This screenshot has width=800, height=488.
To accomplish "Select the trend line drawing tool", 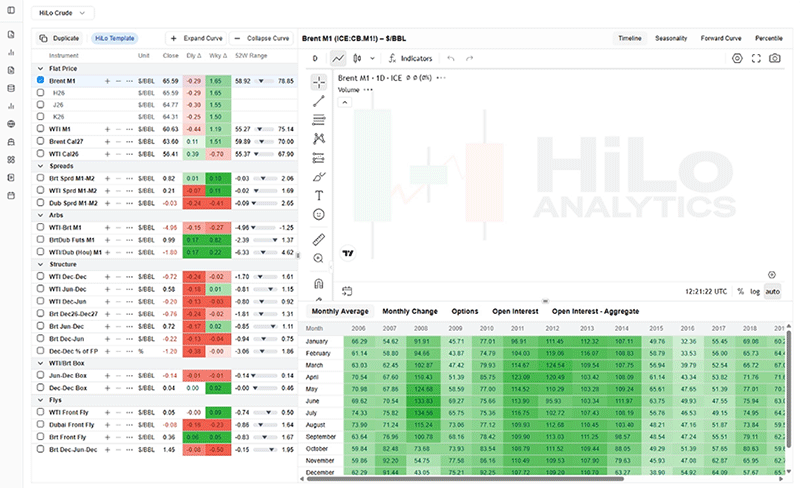I will point(319,101).
